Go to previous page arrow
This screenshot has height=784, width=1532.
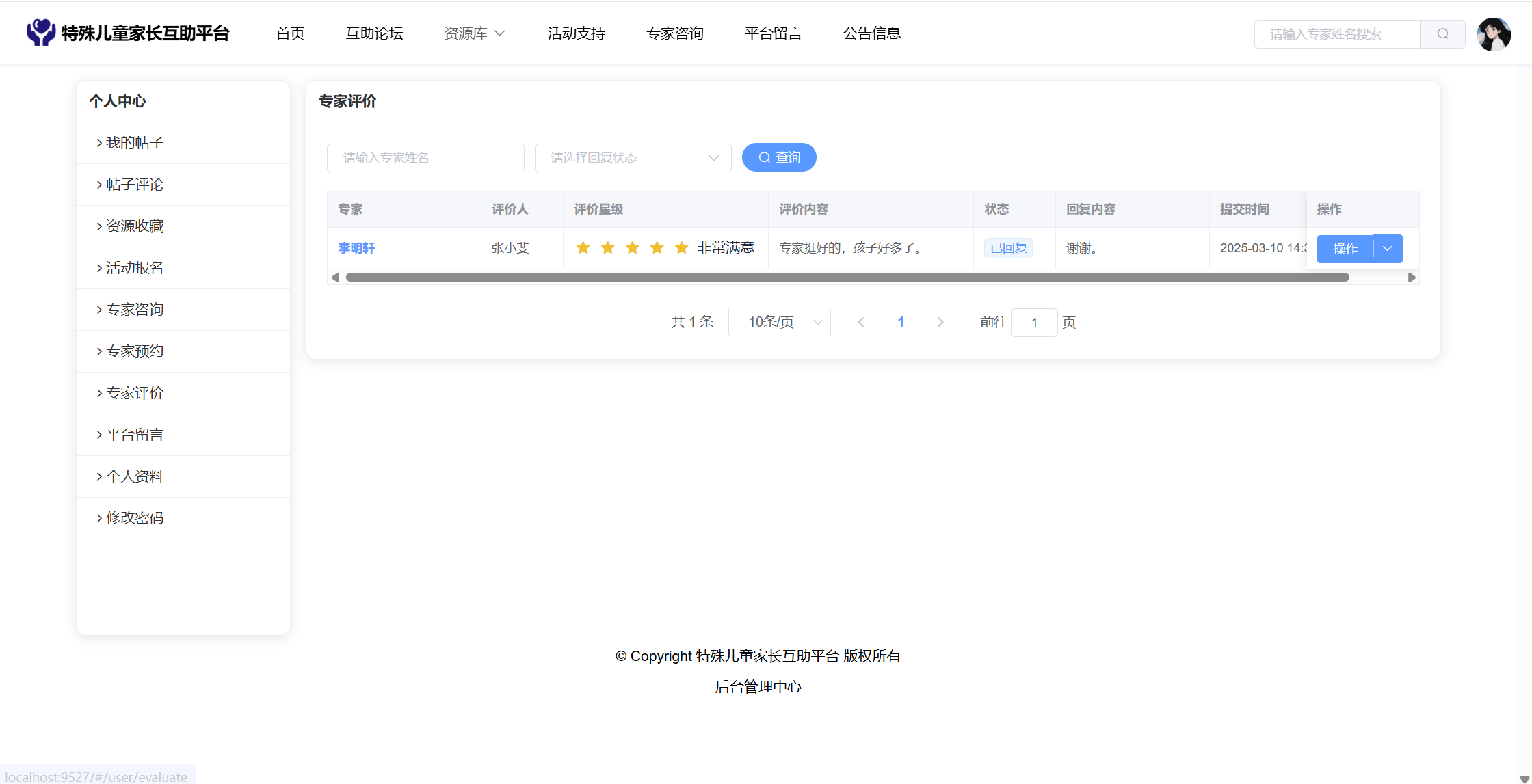(x=861, y=322)
